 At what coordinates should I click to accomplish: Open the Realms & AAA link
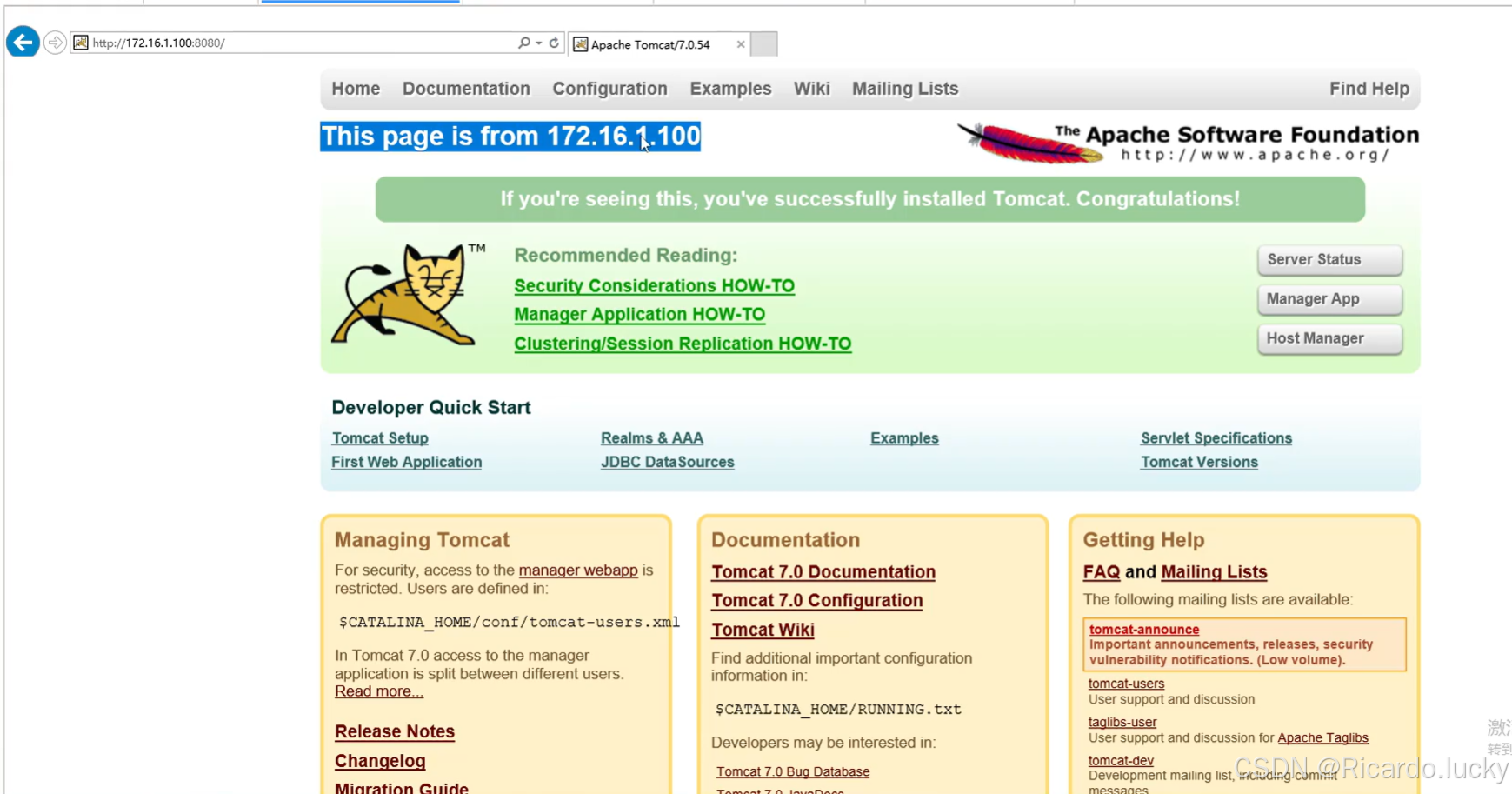tap(652, 438)
